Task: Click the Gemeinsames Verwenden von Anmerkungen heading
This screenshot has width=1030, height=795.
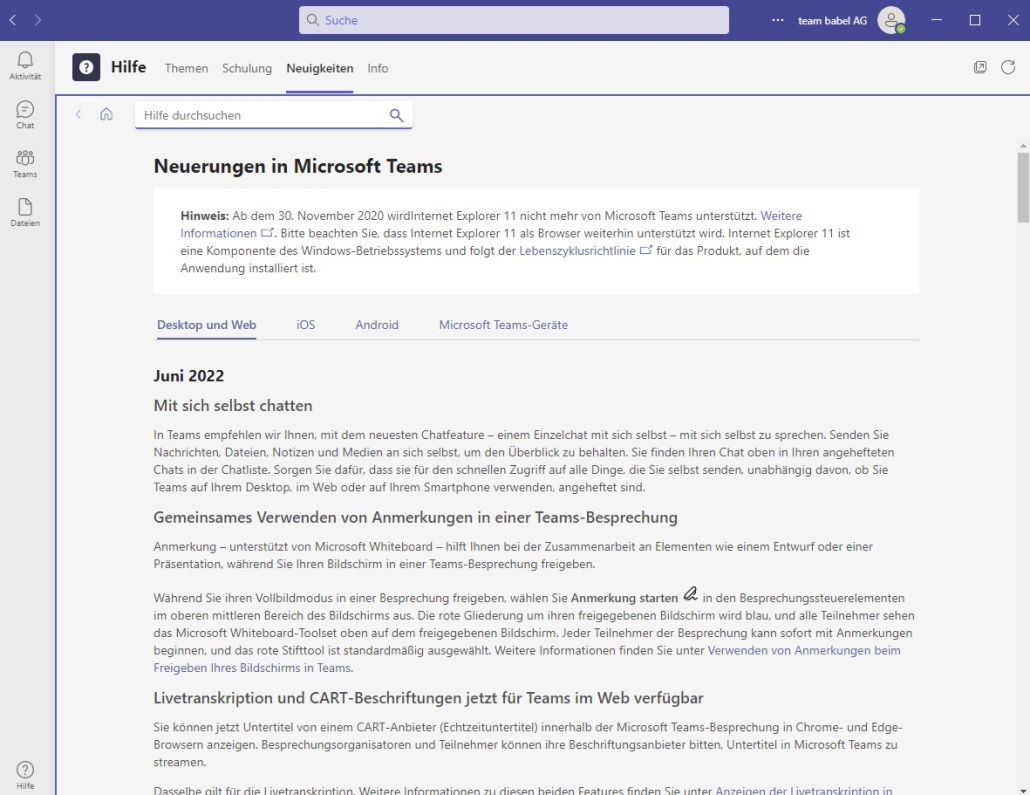Action: [415, 517]
